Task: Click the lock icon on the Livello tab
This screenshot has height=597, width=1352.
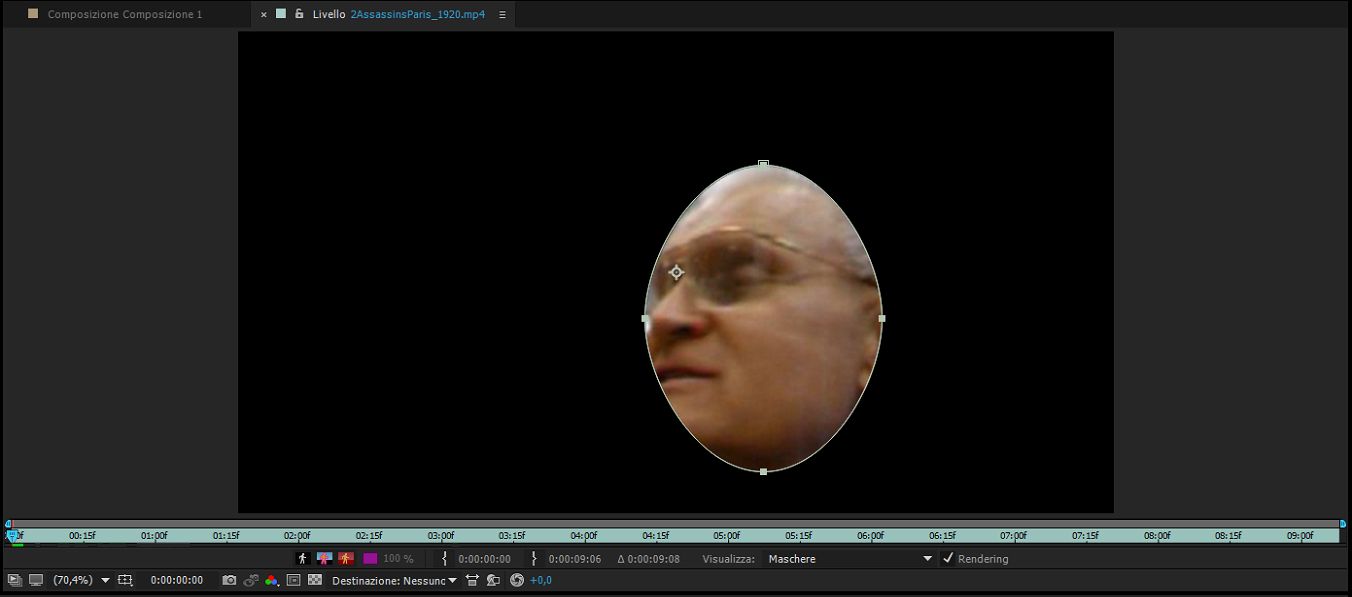Action: click(x=299, y=14)
